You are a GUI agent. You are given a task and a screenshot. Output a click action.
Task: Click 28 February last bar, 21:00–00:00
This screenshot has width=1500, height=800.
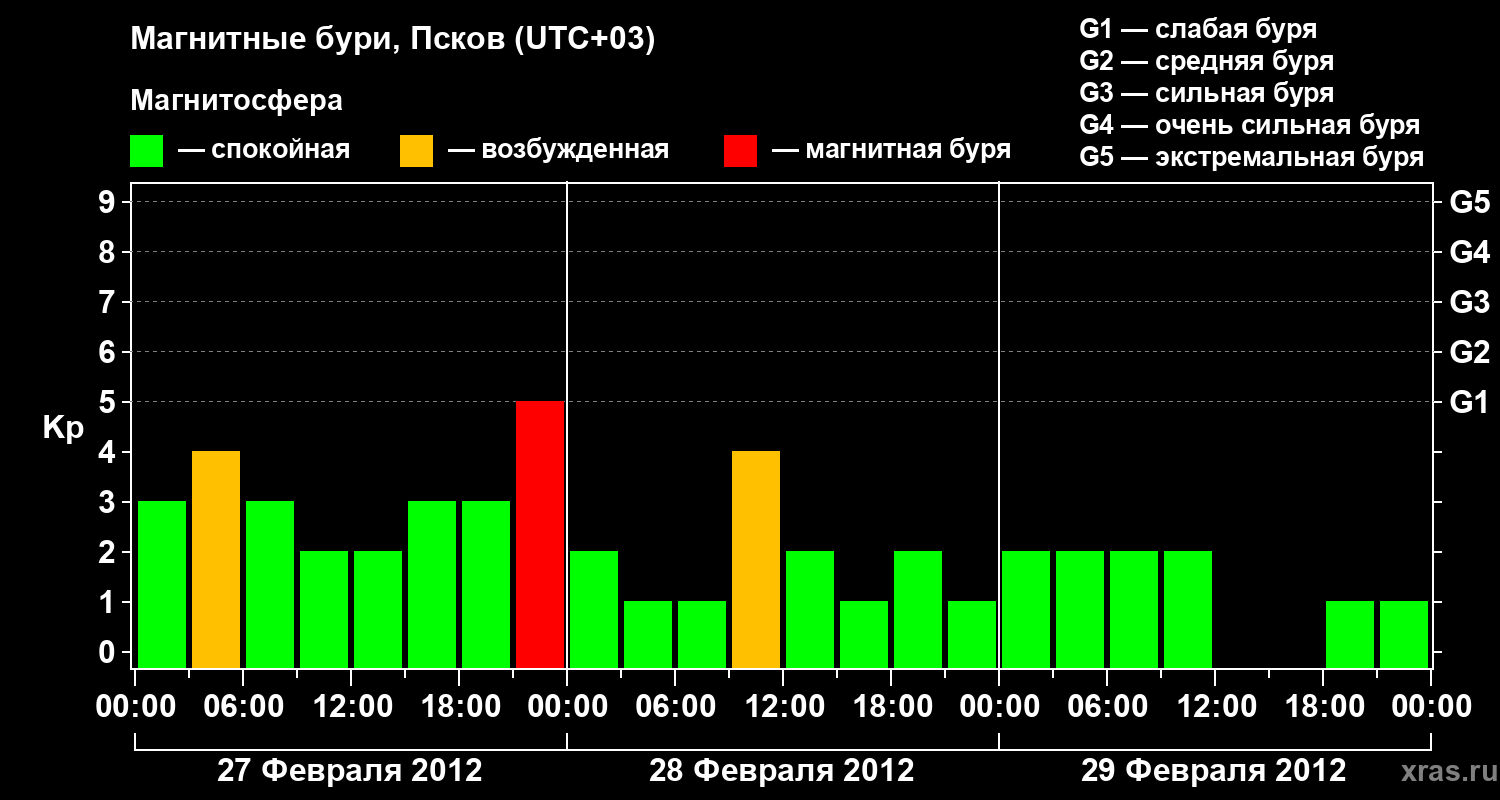972,635
